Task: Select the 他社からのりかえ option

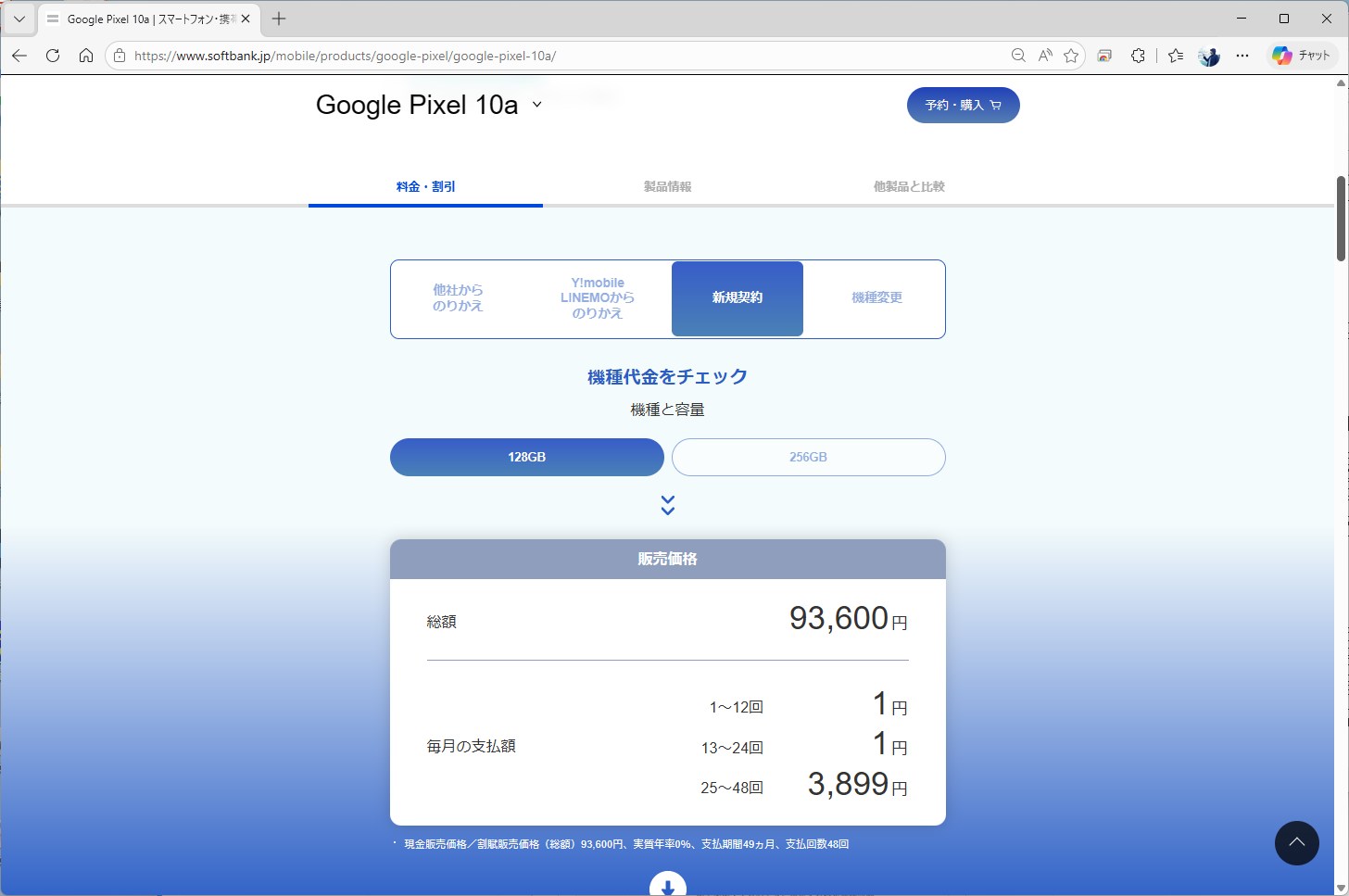Action: point(458,298)
